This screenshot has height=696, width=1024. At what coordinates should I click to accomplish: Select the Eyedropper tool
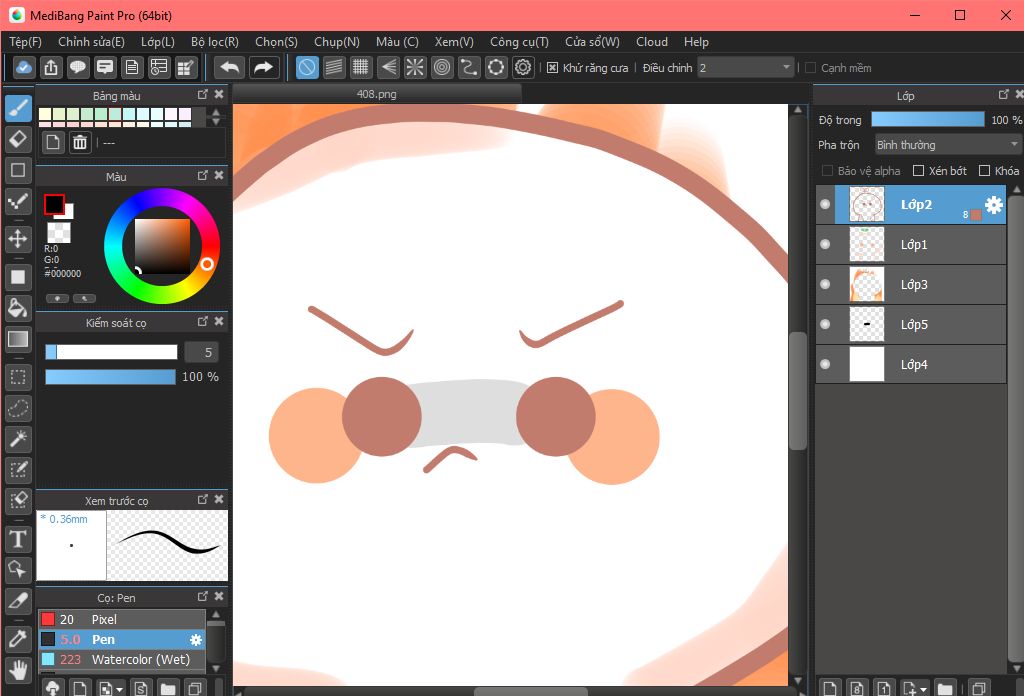[x=18, y=639]
